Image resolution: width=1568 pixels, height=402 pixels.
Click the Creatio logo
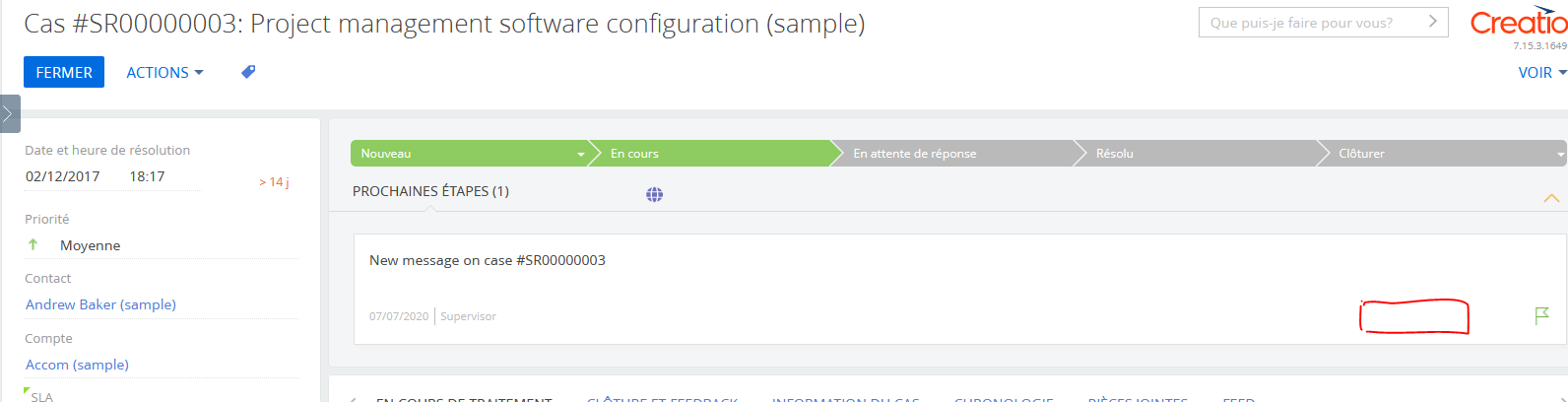coord(1518,22)
